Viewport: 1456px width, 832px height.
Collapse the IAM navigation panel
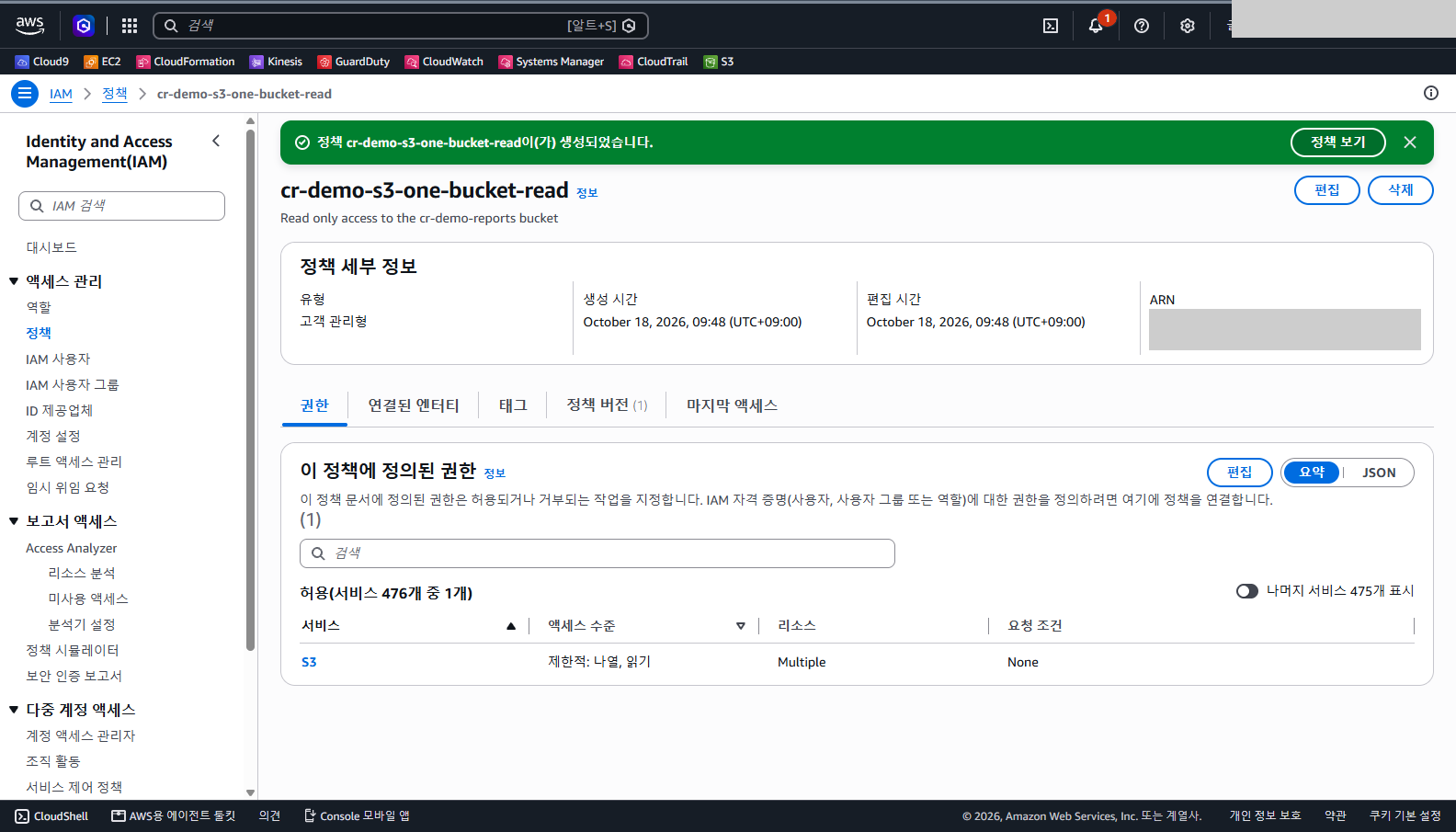coord(216,141)
